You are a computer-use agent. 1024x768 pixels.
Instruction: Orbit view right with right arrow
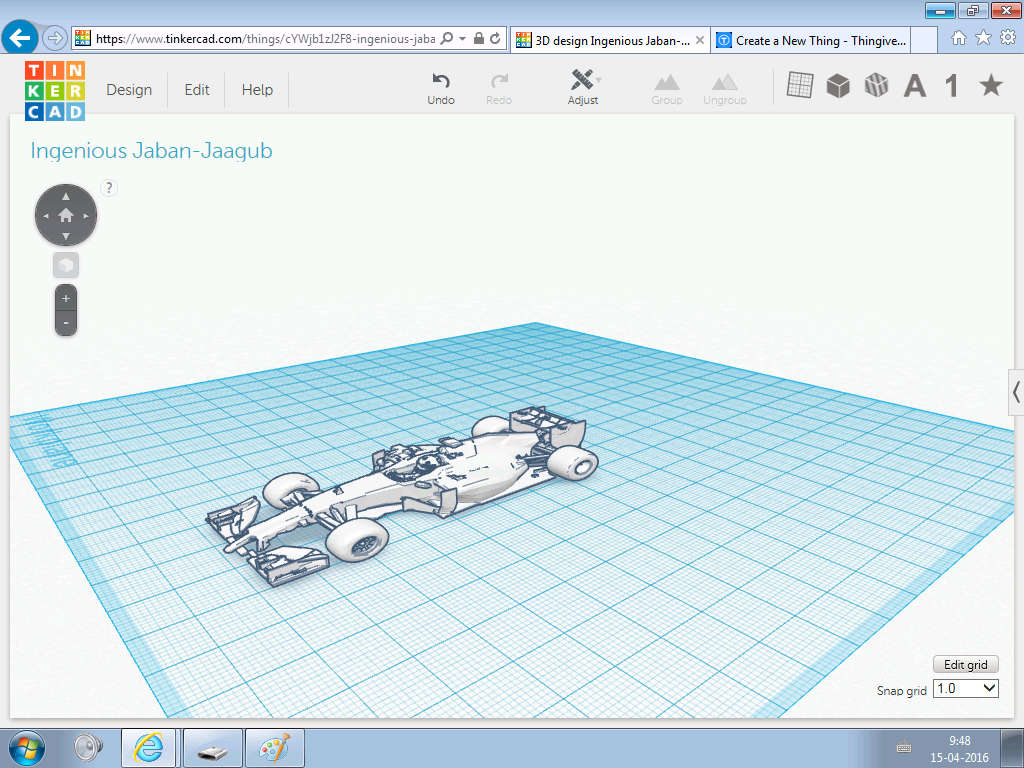coord(86,216)
